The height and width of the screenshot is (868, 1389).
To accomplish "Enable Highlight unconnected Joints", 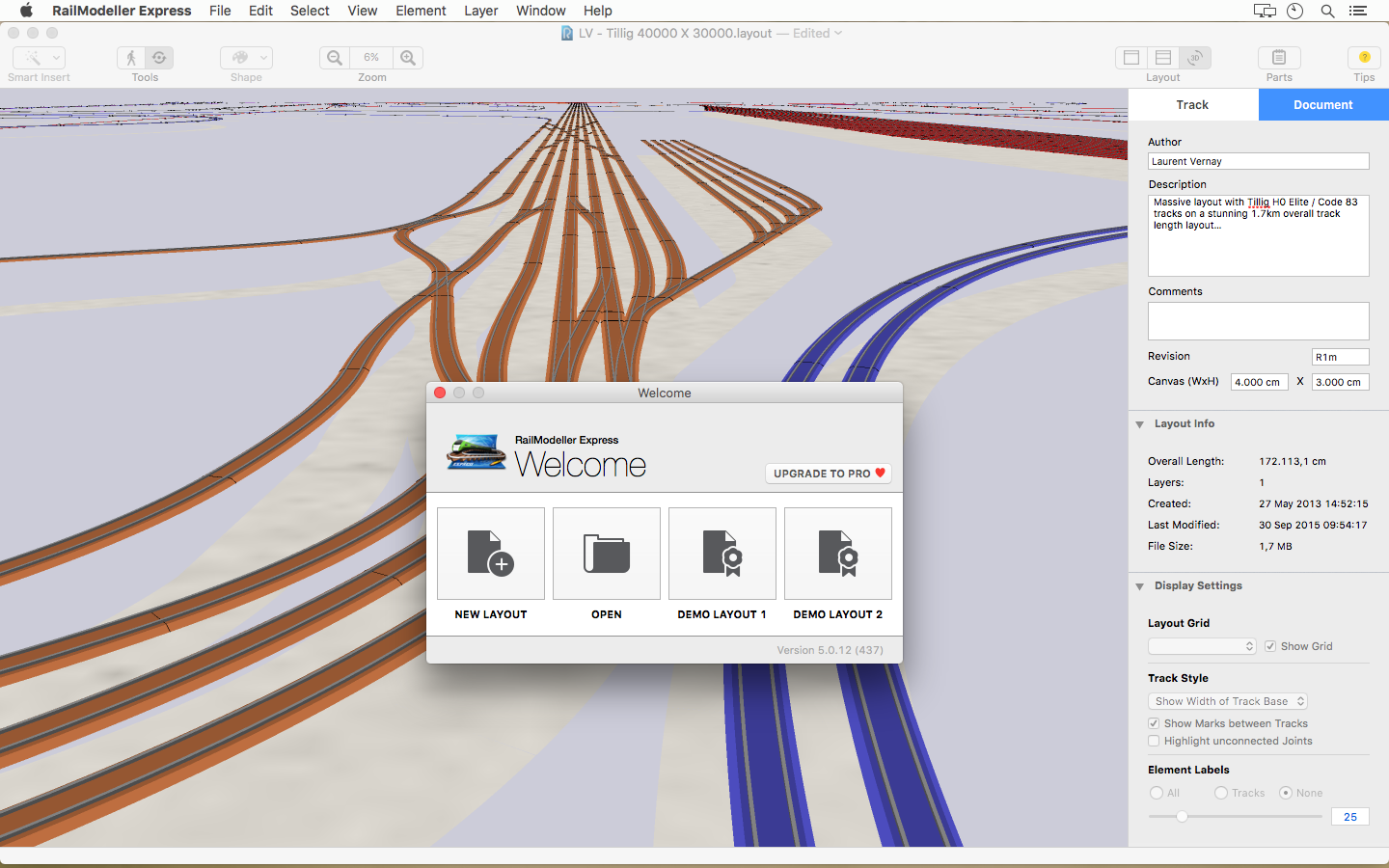I will (1154, 741).
